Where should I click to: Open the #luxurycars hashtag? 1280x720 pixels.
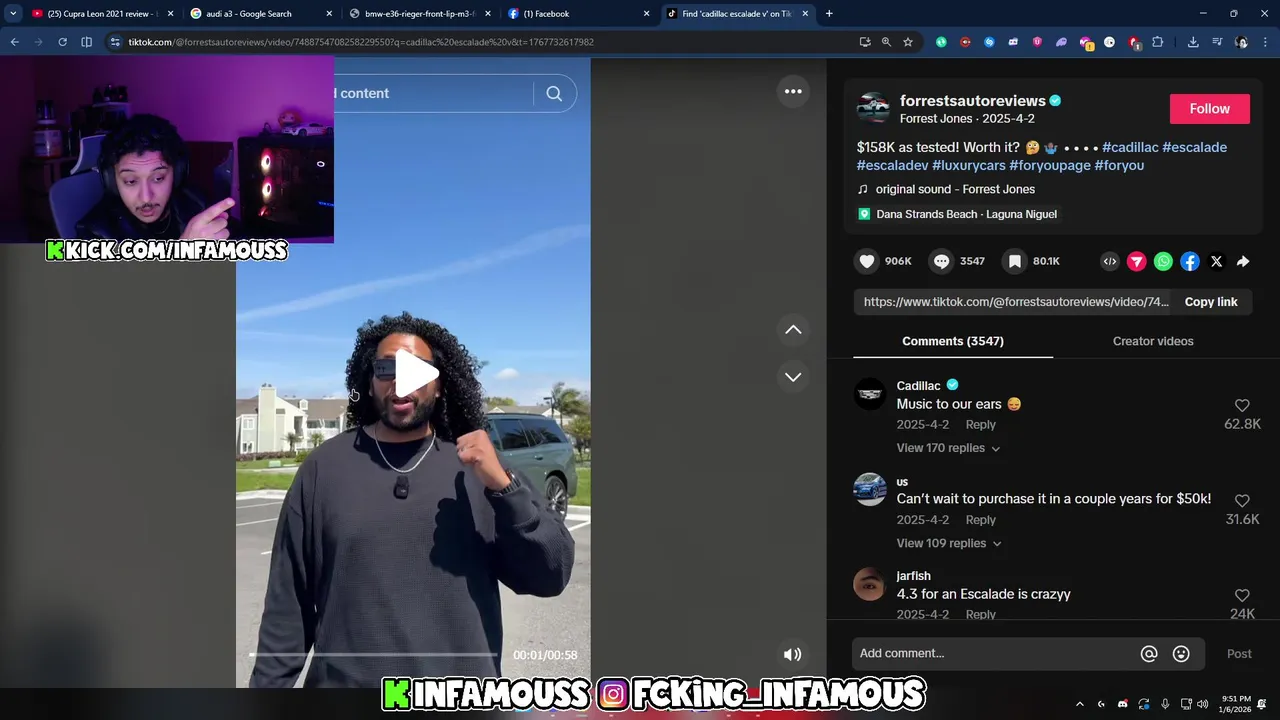tap(968, 165)
